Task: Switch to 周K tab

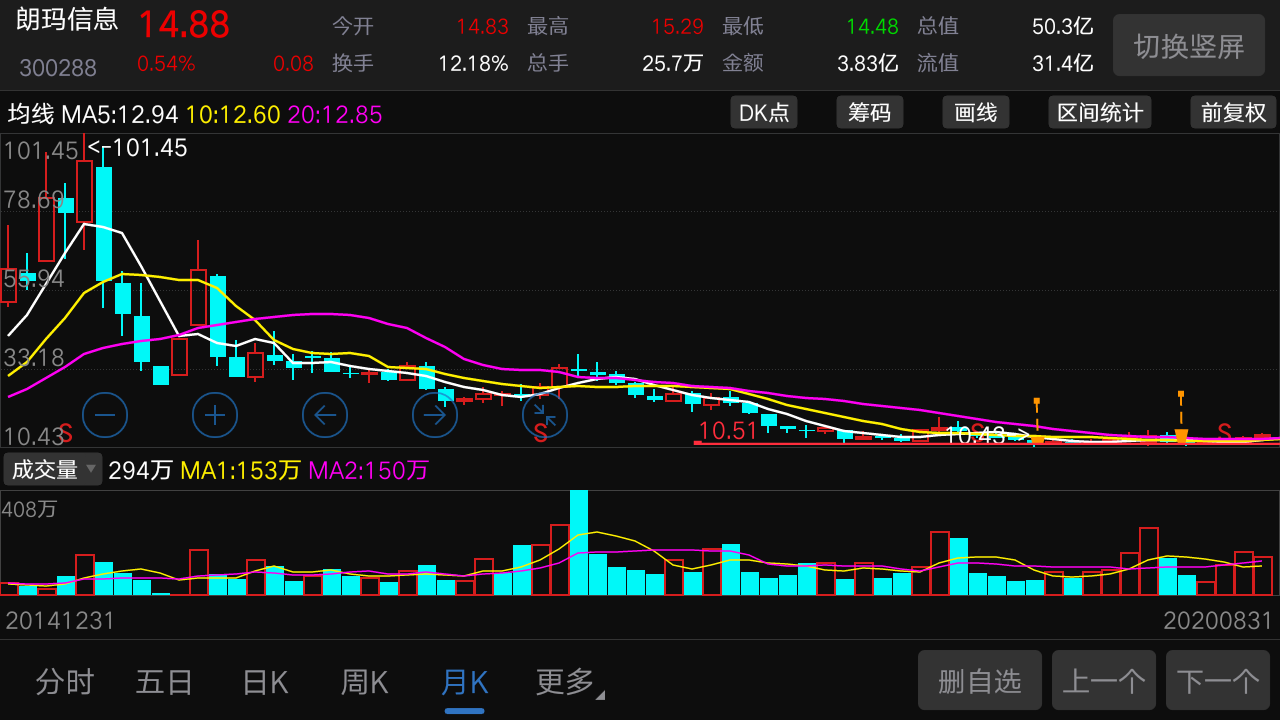Action: tap(364, 682)
